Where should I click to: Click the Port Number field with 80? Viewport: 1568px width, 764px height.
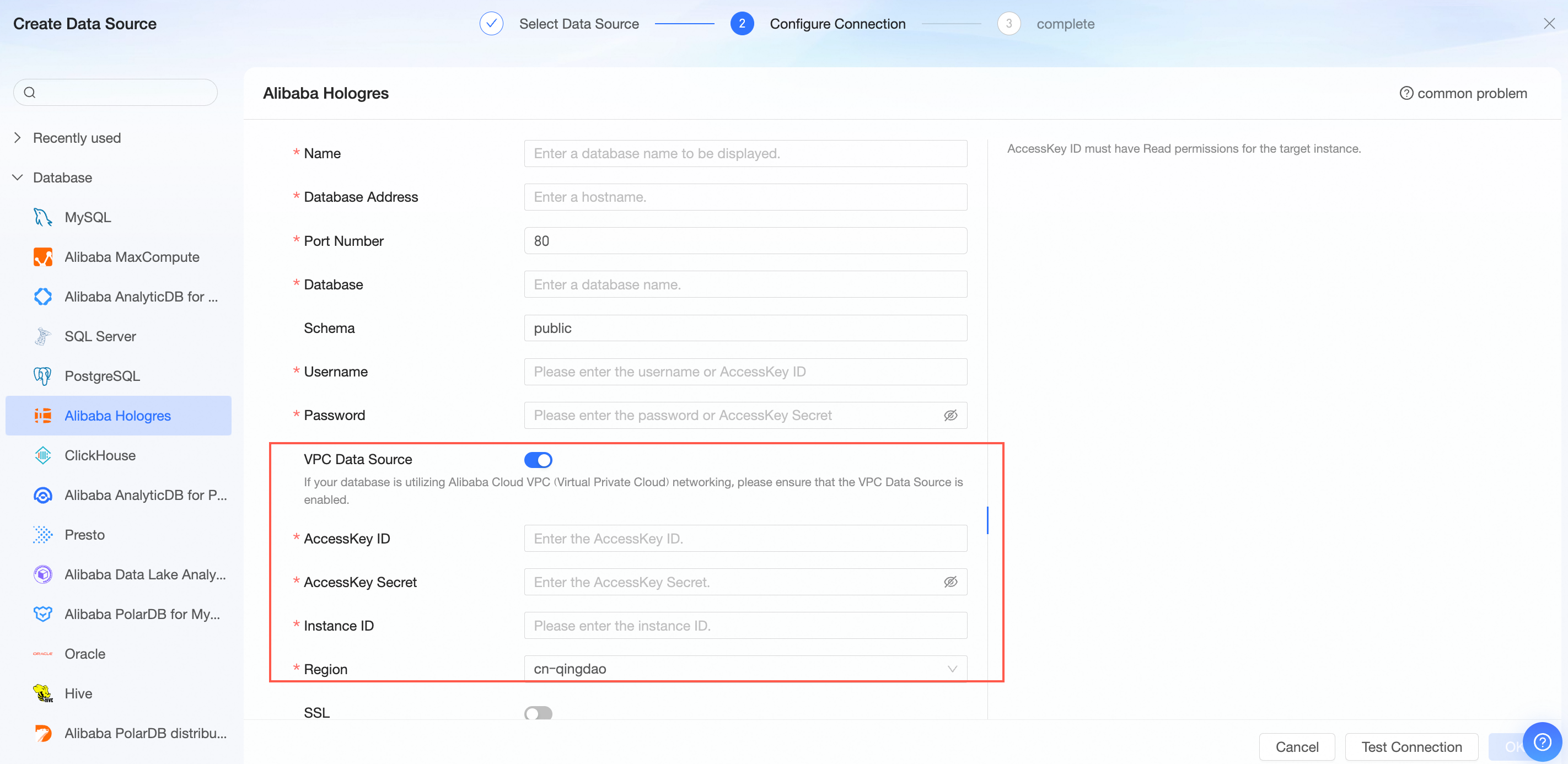click(x=745, y=241)
